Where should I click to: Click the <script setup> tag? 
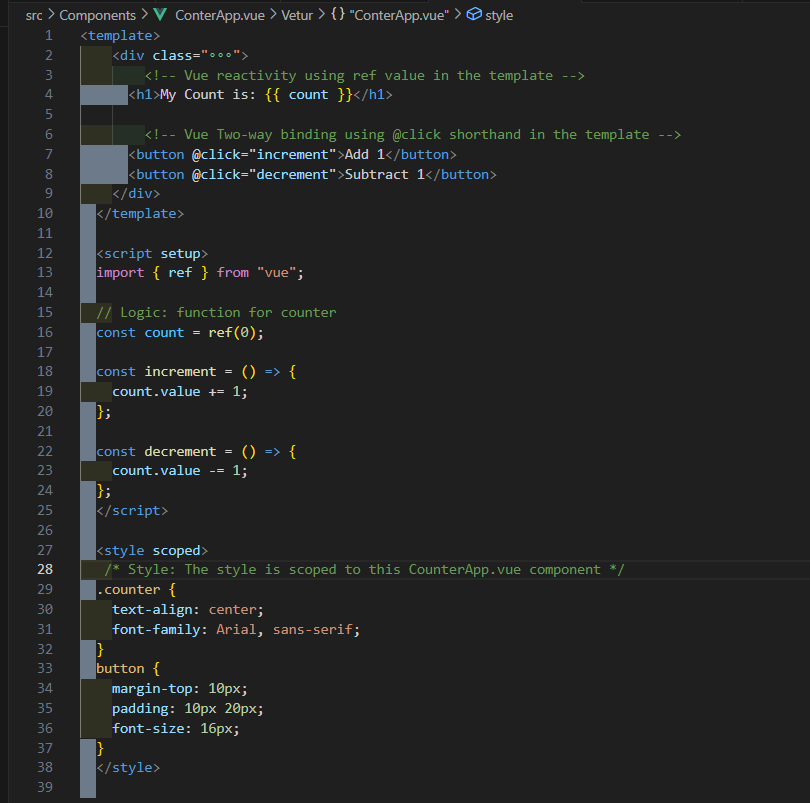coord(152,254)
